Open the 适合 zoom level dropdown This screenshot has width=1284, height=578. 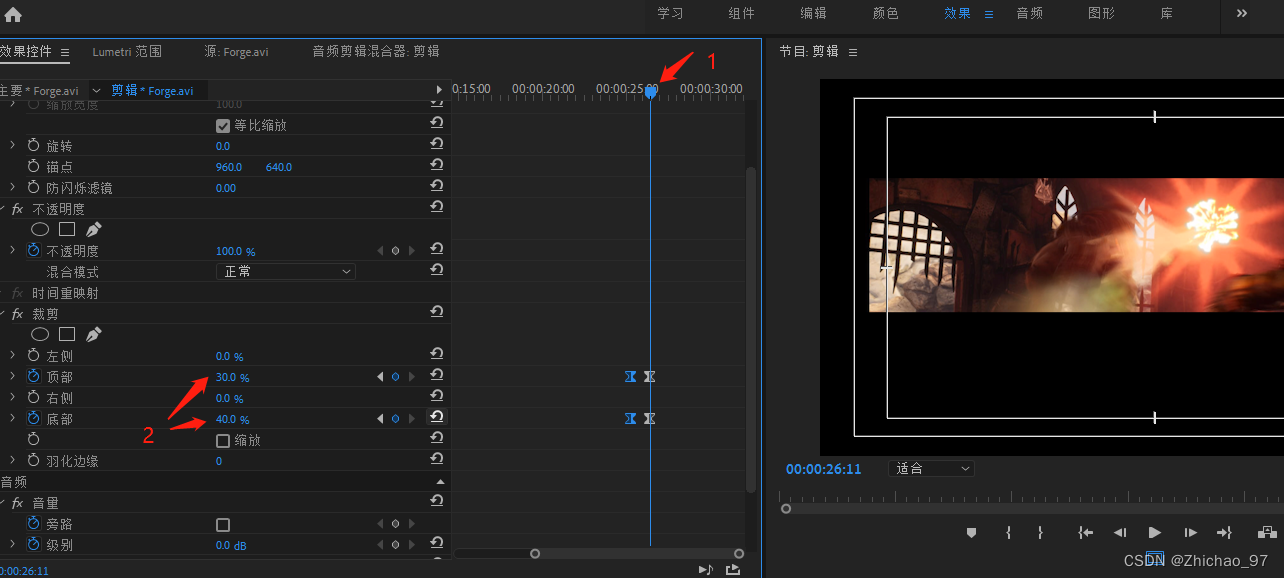click(x=931, y=468)
